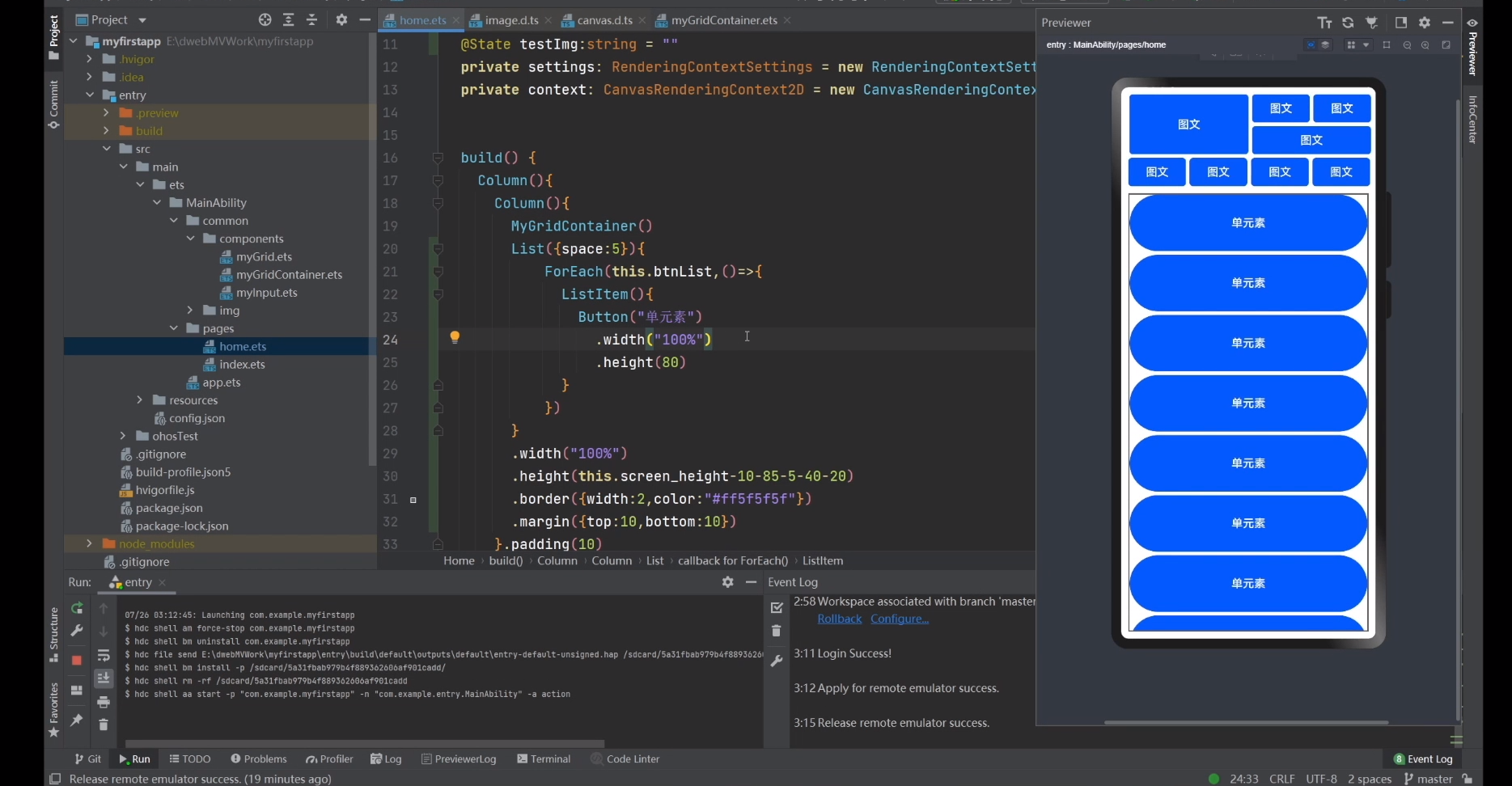The width and height of the screenshot is (1512, 786).
Task: Pin the Run tab with pin icon
Action: (x=77, y=720)
